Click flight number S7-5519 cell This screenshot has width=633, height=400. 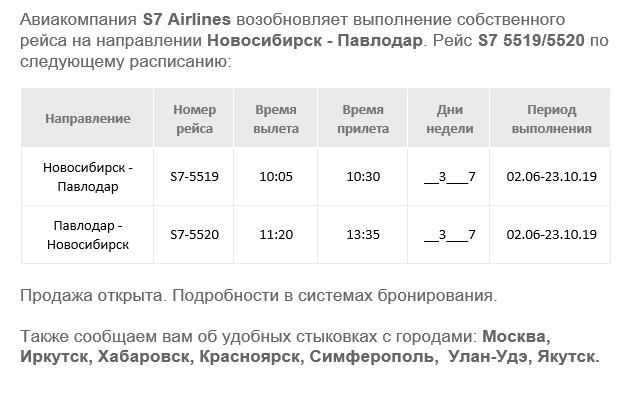click(195, 176)
